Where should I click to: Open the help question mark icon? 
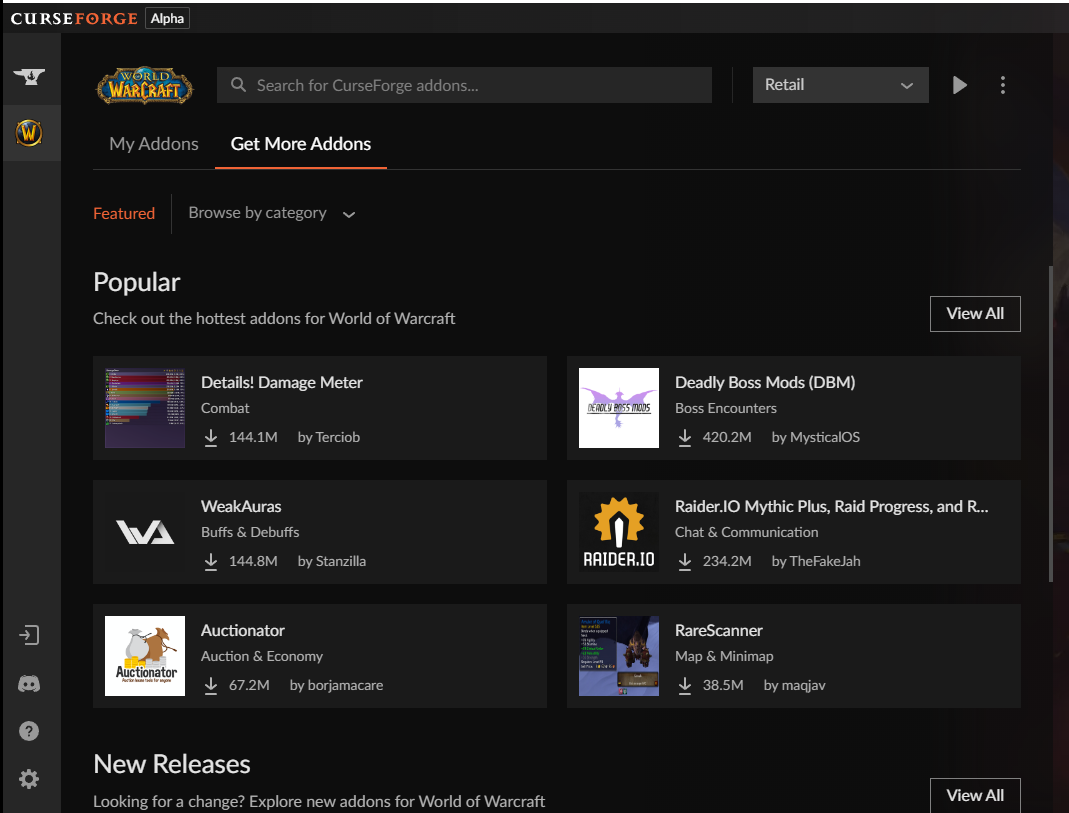tap(29, 731)
